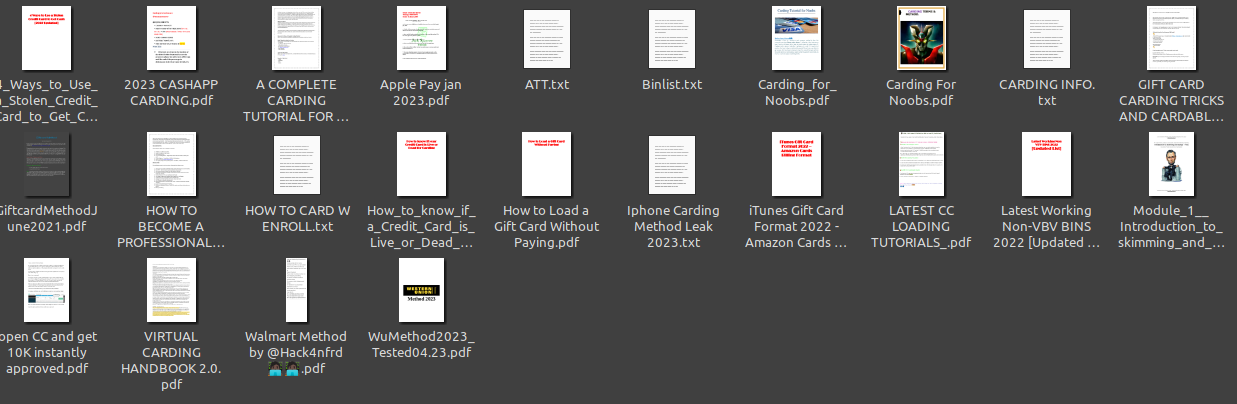Click the VIRTUAL CARDING HANDBOOK 2.0.pdf thumbnail
Screen dimensions: 1237x404
point(172,289)
